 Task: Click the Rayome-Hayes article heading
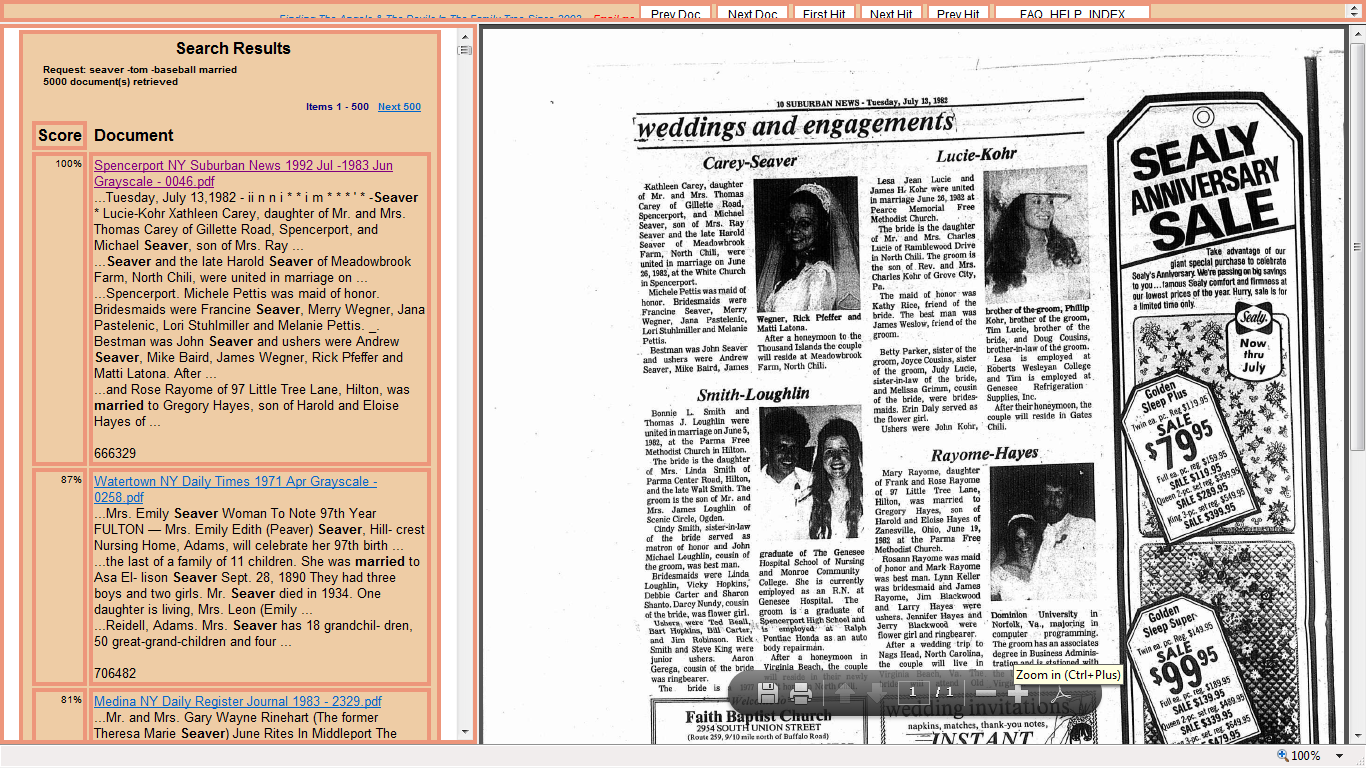point(986,454)
